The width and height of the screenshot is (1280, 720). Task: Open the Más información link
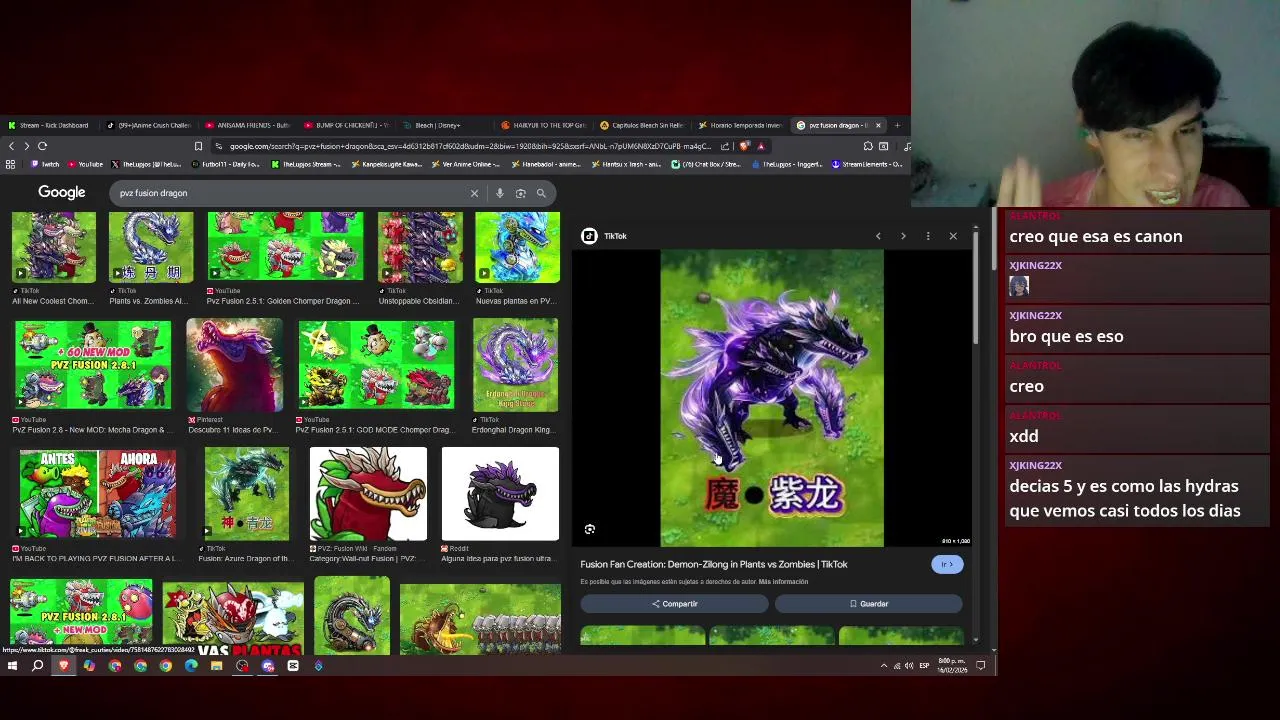[783, 582]
